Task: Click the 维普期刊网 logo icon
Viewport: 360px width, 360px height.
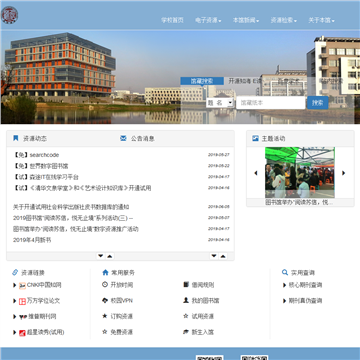Action: [23, 317]
